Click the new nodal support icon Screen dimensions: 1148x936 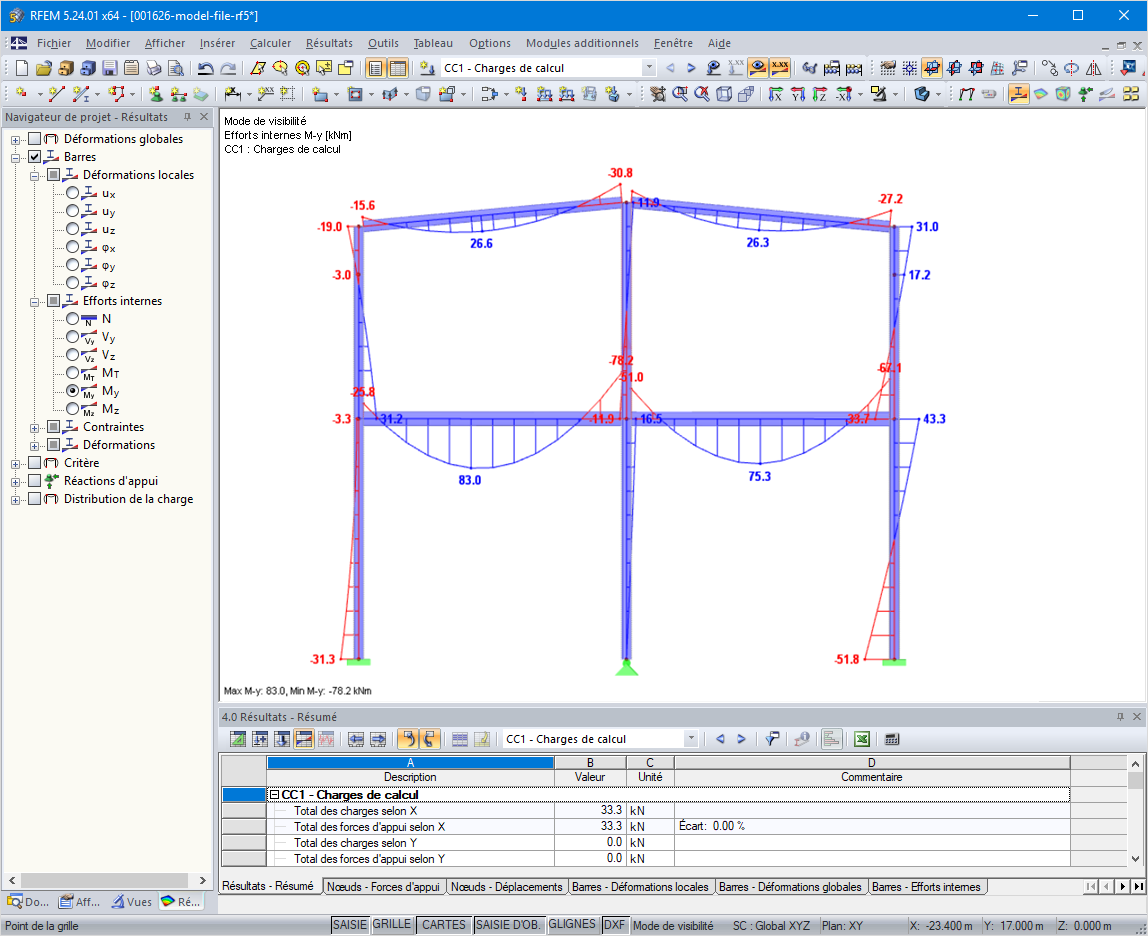click(x=155, y=94)
